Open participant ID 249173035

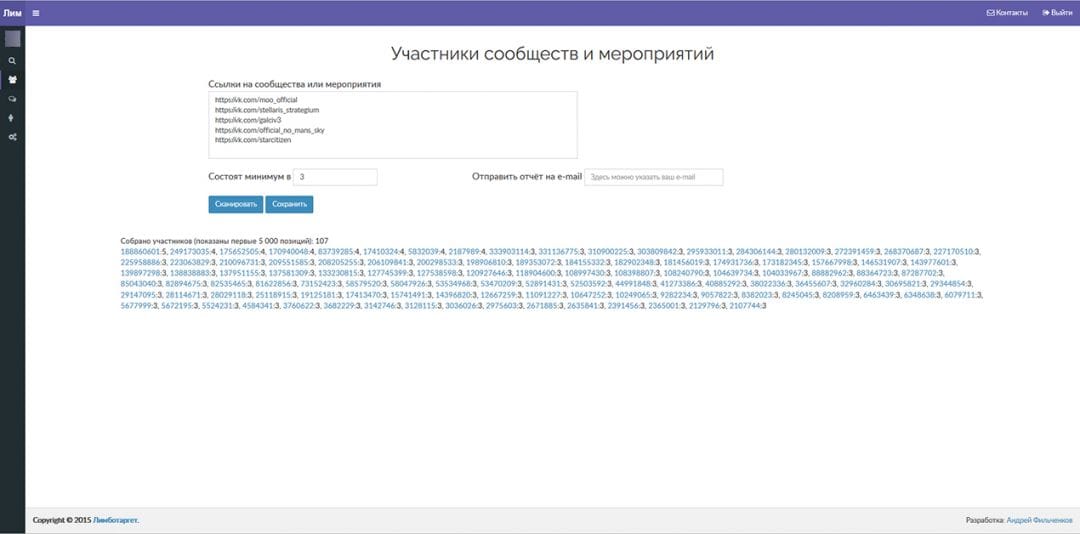coord(191,252)
